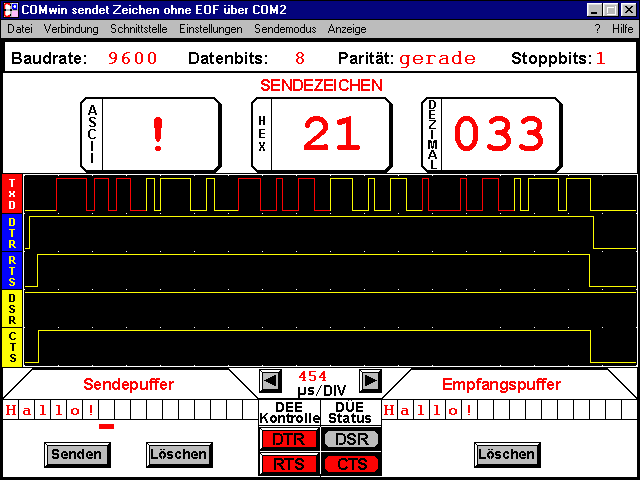Click the Baudrate value 9600
The width and height of the screenshot is (640, 480).
[132, 58]
